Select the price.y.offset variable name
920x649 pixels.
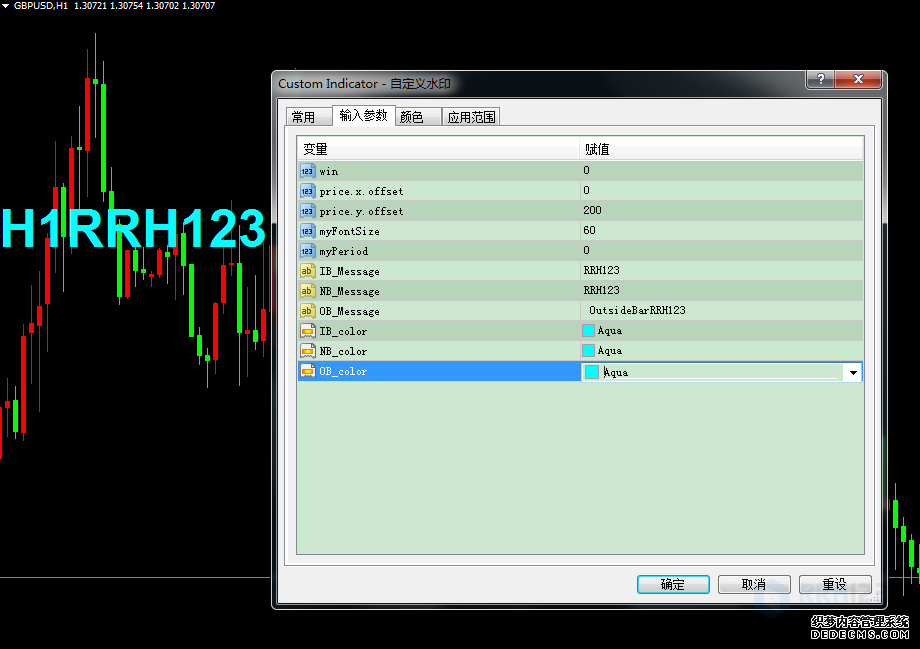pos(361,211)
